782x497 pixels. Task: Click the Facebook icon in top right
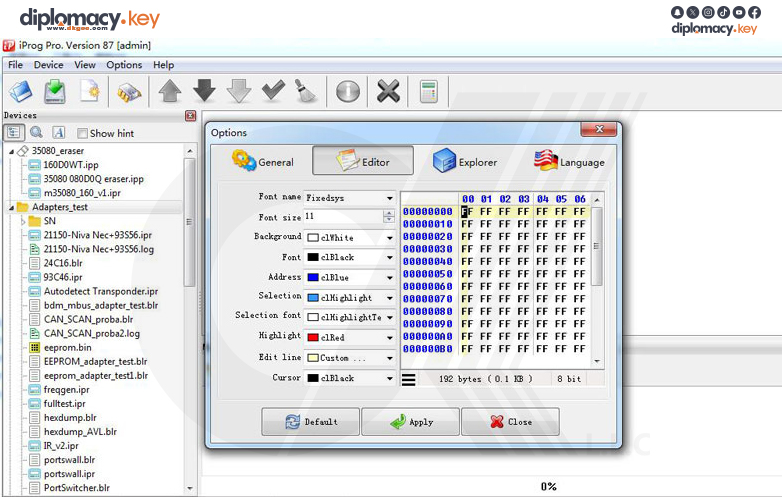(755, 12)
